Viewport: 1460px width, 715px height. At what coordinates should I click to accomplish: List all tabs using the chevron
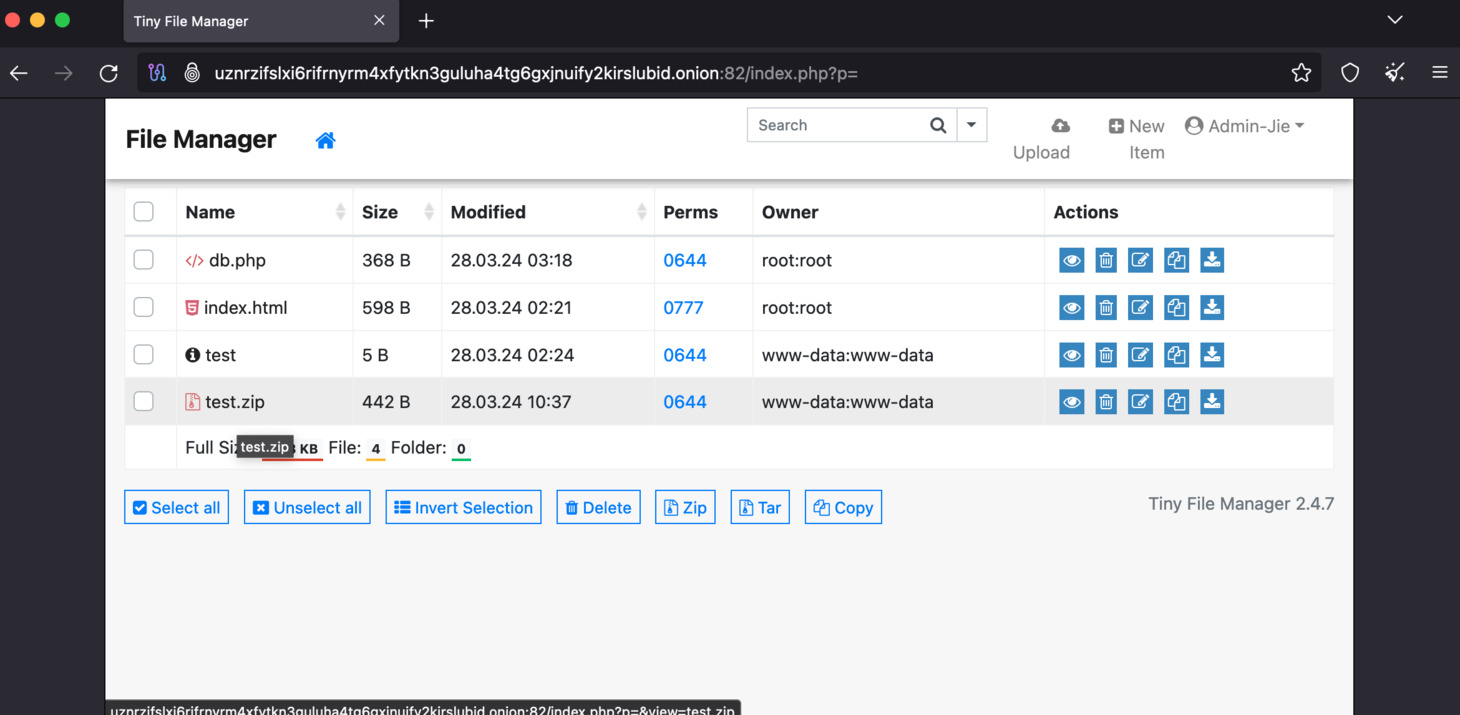click(1395, 20)
